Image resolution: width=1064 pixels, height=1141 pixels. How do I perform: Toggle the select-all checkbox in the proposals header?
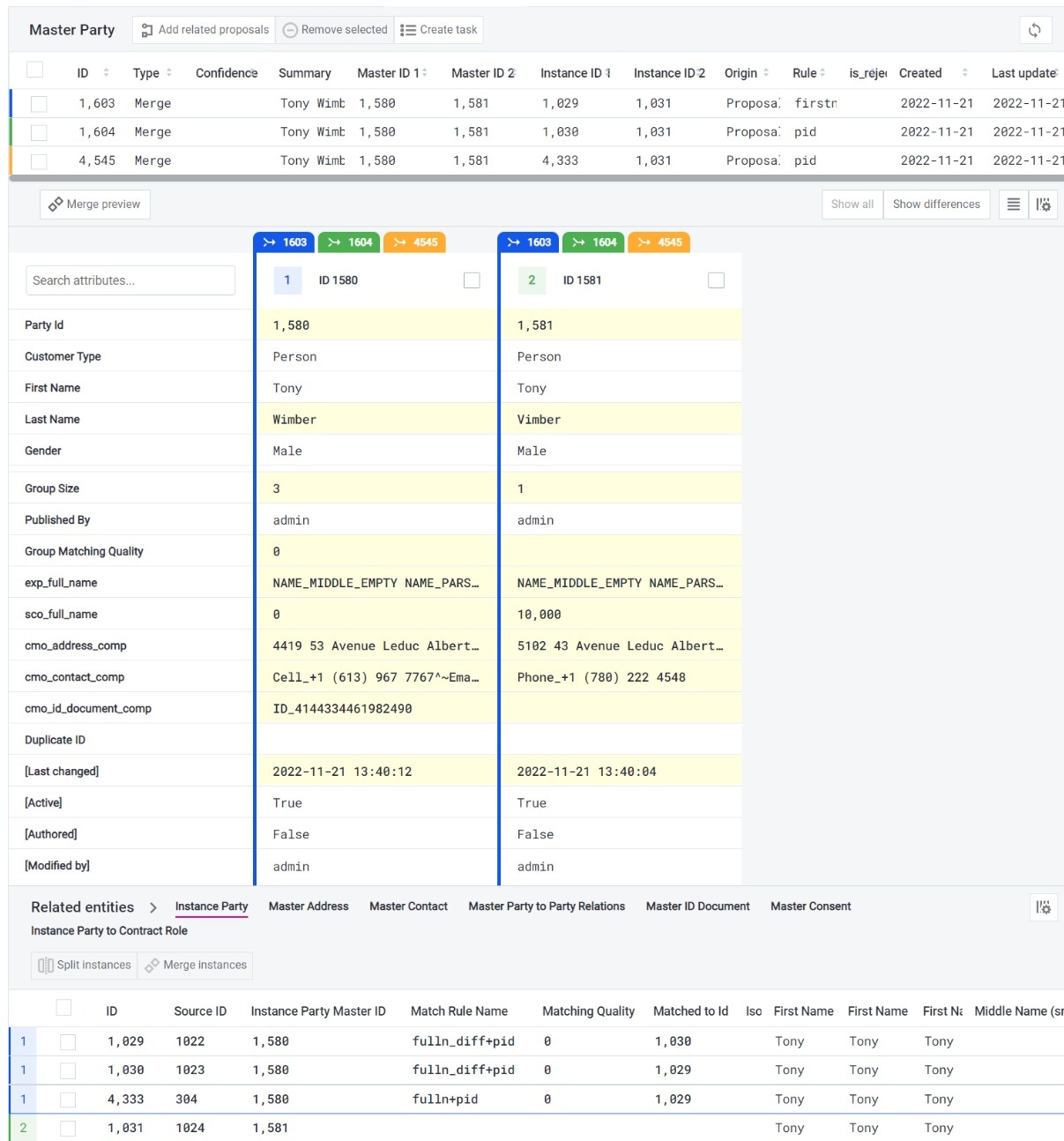35,68
